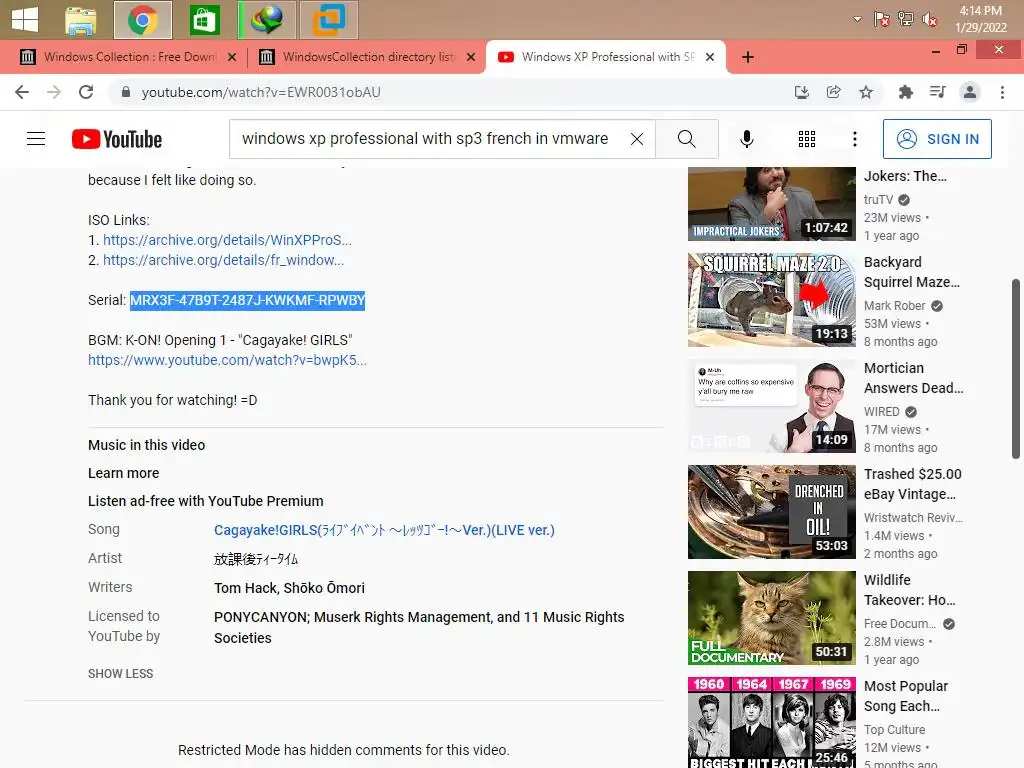
Task: Show hidden system tray icons
Action: [x=857, y=20]
